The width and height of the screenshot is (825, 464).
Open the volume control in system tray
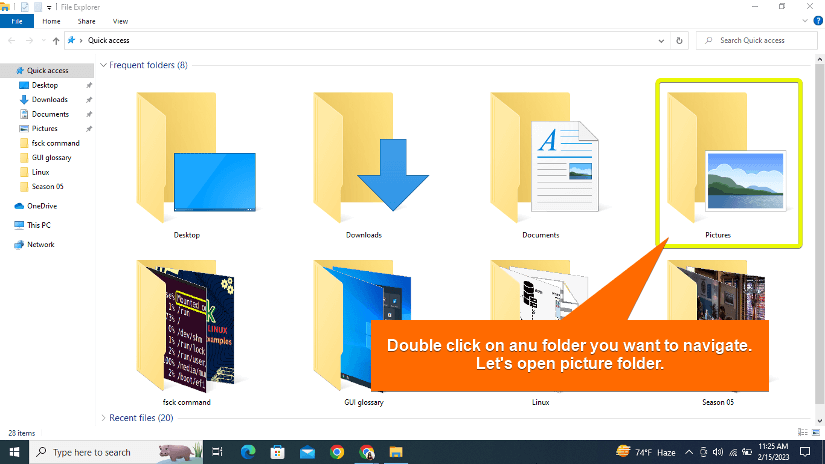(718, 452)
